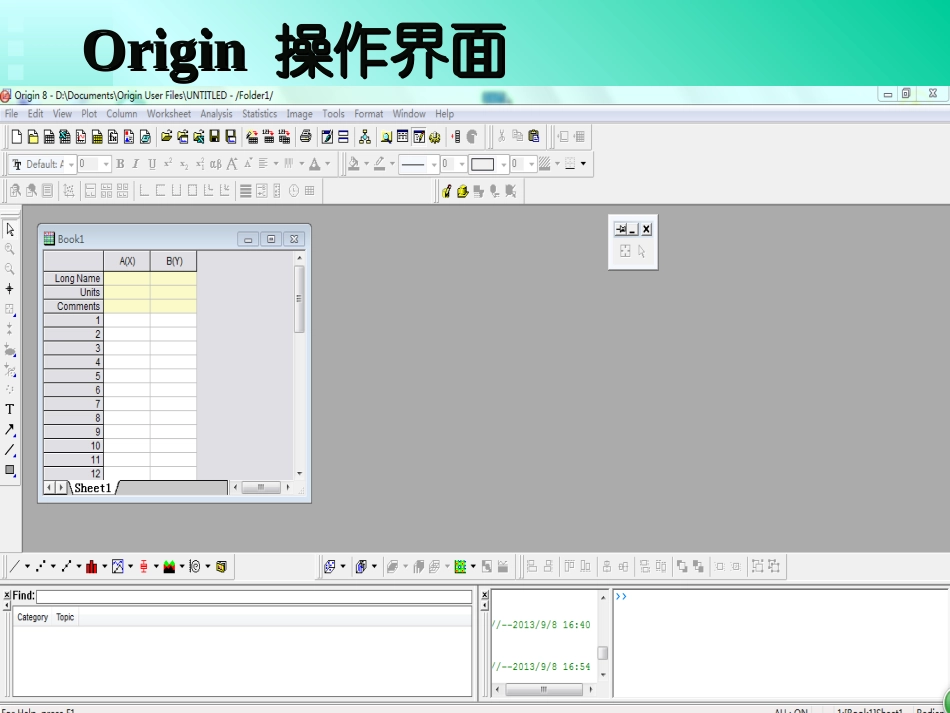Expand the Line plot type dropdown arrow
The width and height of the screenshot is (950, 713).
coord(27,566)
